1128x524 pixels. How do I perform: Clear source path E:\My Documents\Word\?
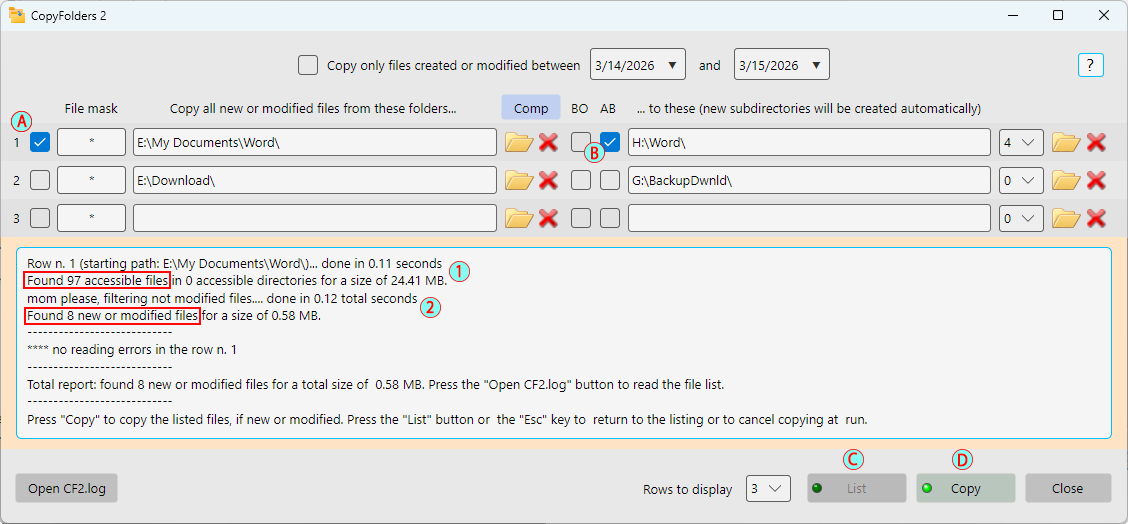click(x=548, y=142)
